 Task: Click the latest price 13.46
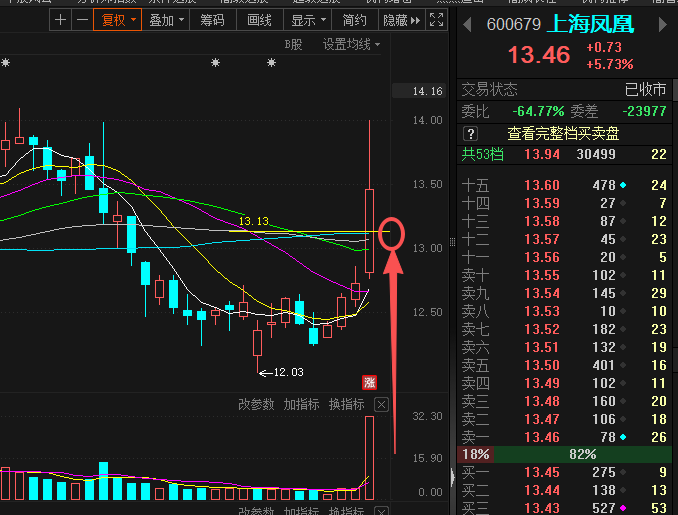coord(539,55)
